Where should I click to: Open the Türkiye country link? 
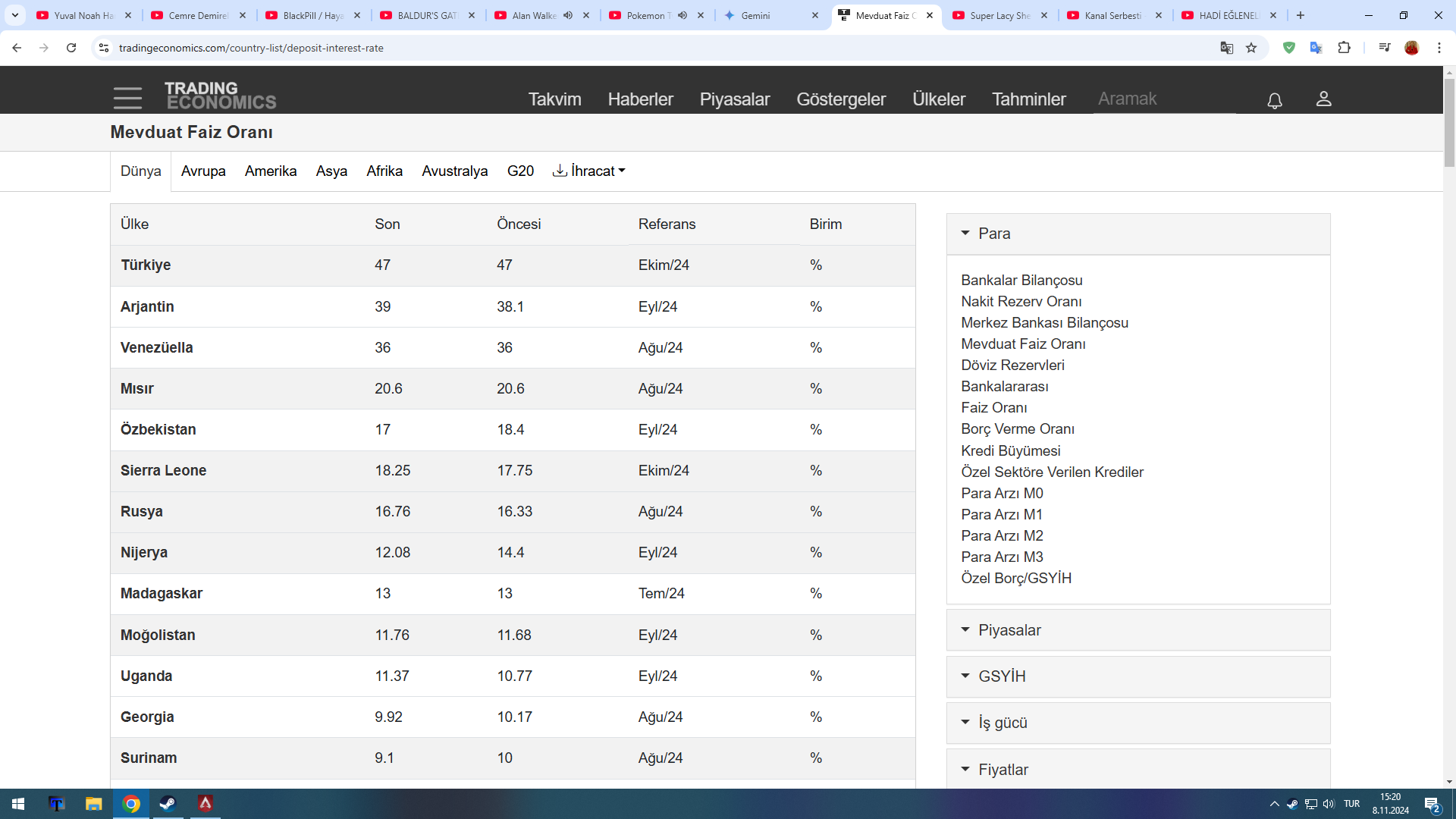(146, 265)
